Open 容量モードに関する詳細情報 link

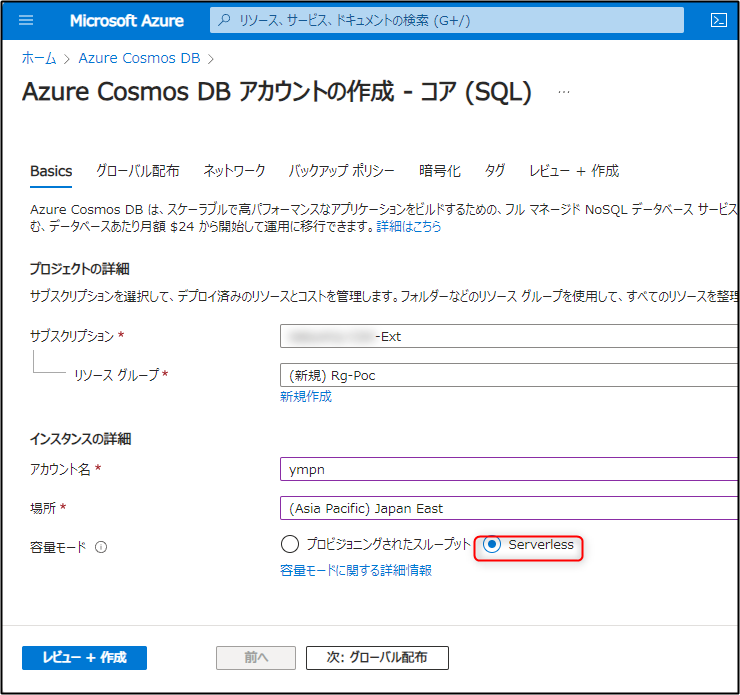click(356, 570)
